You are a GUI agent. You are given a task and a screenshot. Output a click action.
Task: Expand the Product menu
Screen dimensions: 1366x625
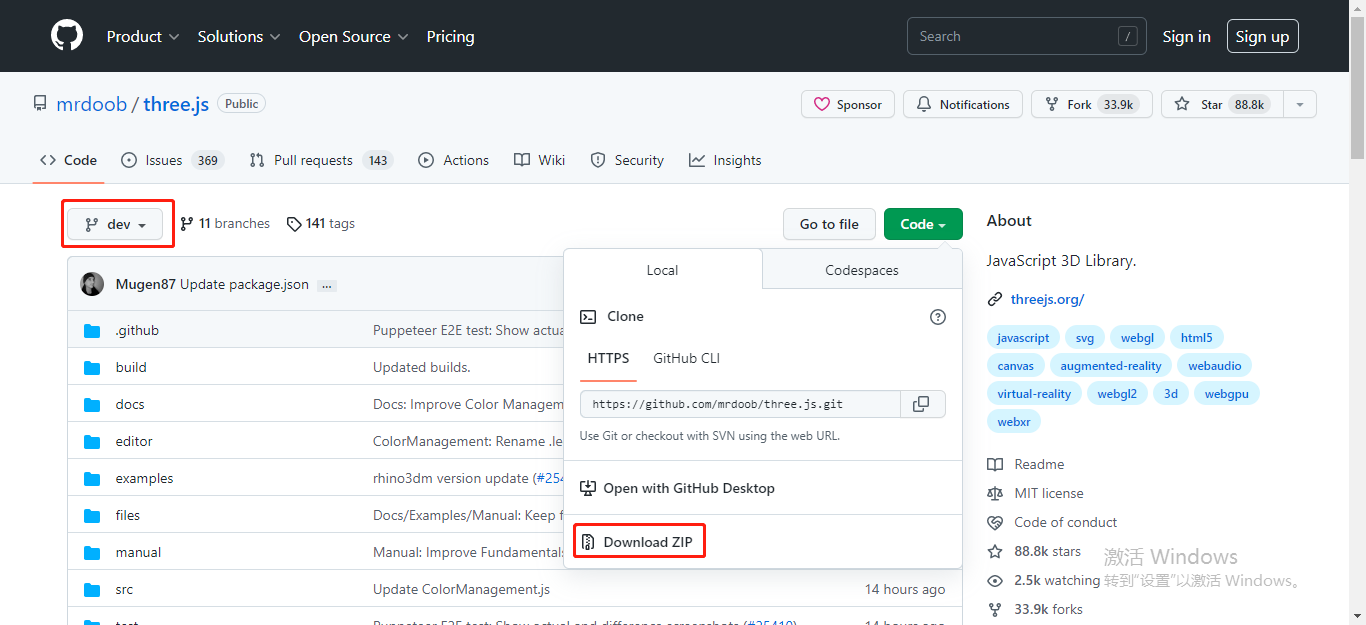(143, 36)
